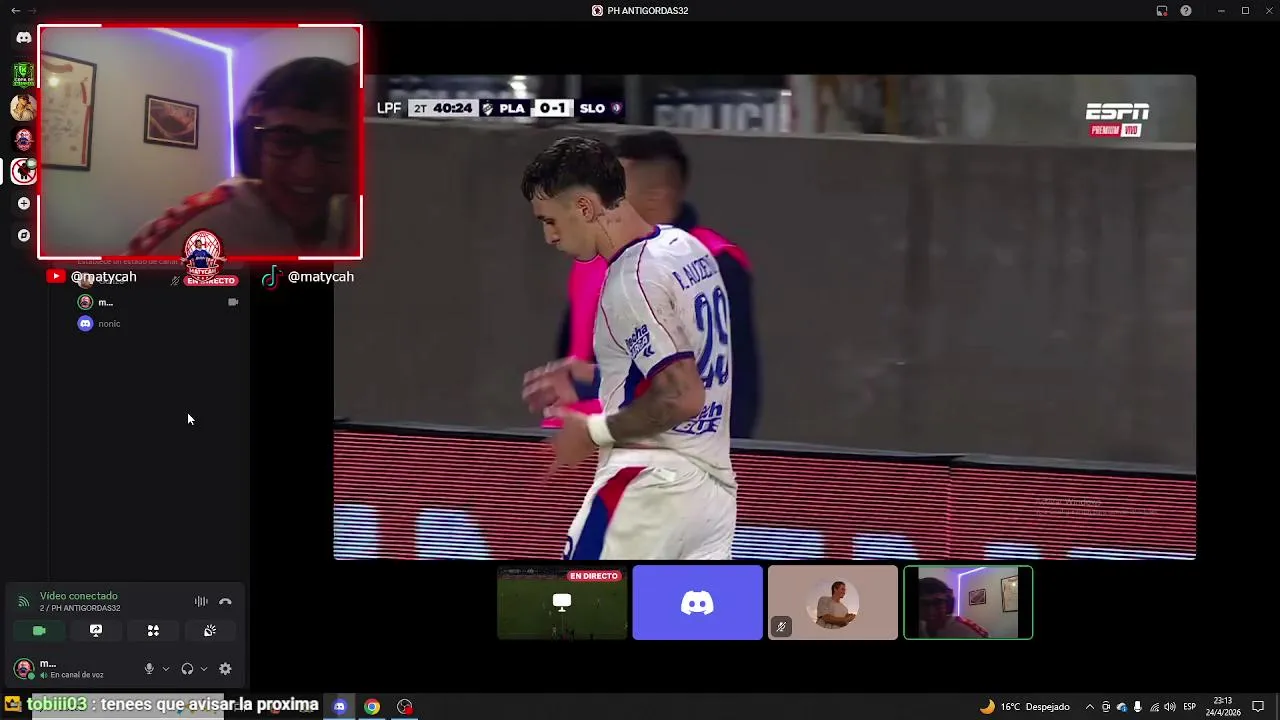Click the 'Video conectado' status text

[x=79, y=596]
